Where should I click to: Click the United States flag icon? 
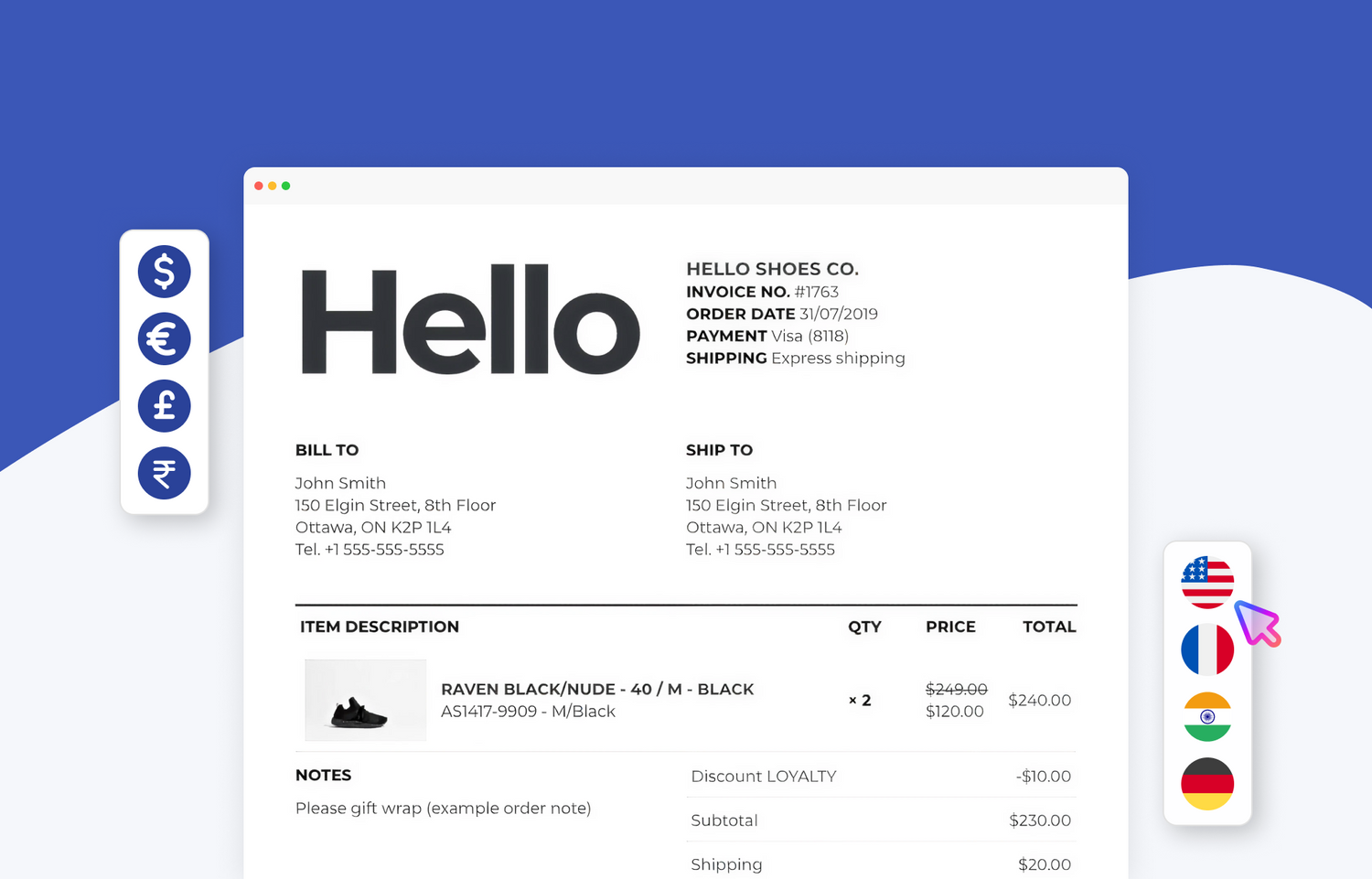coord(1207,582)
